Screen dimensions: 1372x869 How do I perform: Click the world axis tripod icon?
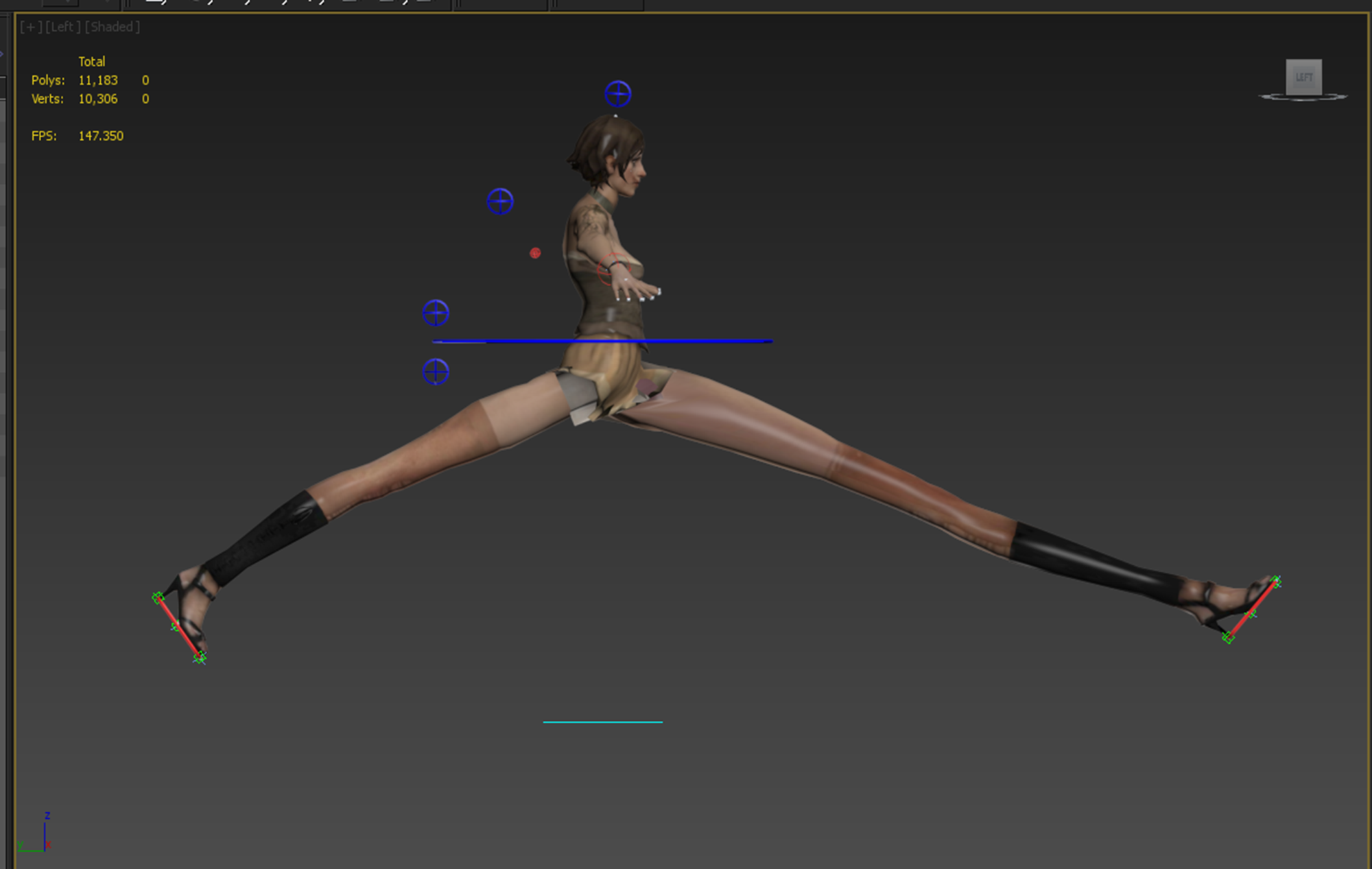pos(34,833)
